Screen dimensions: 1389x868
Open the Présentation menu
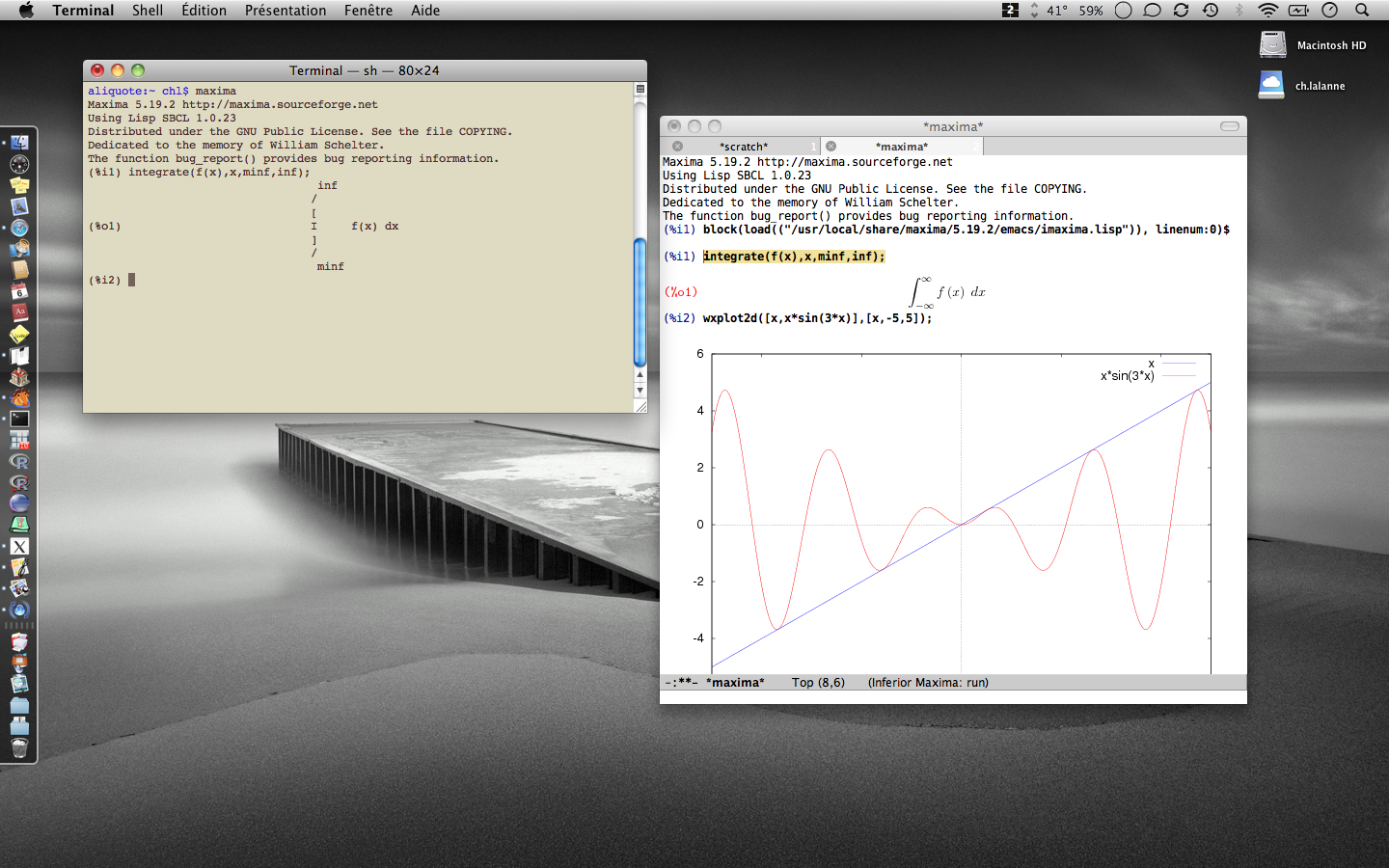285,11
